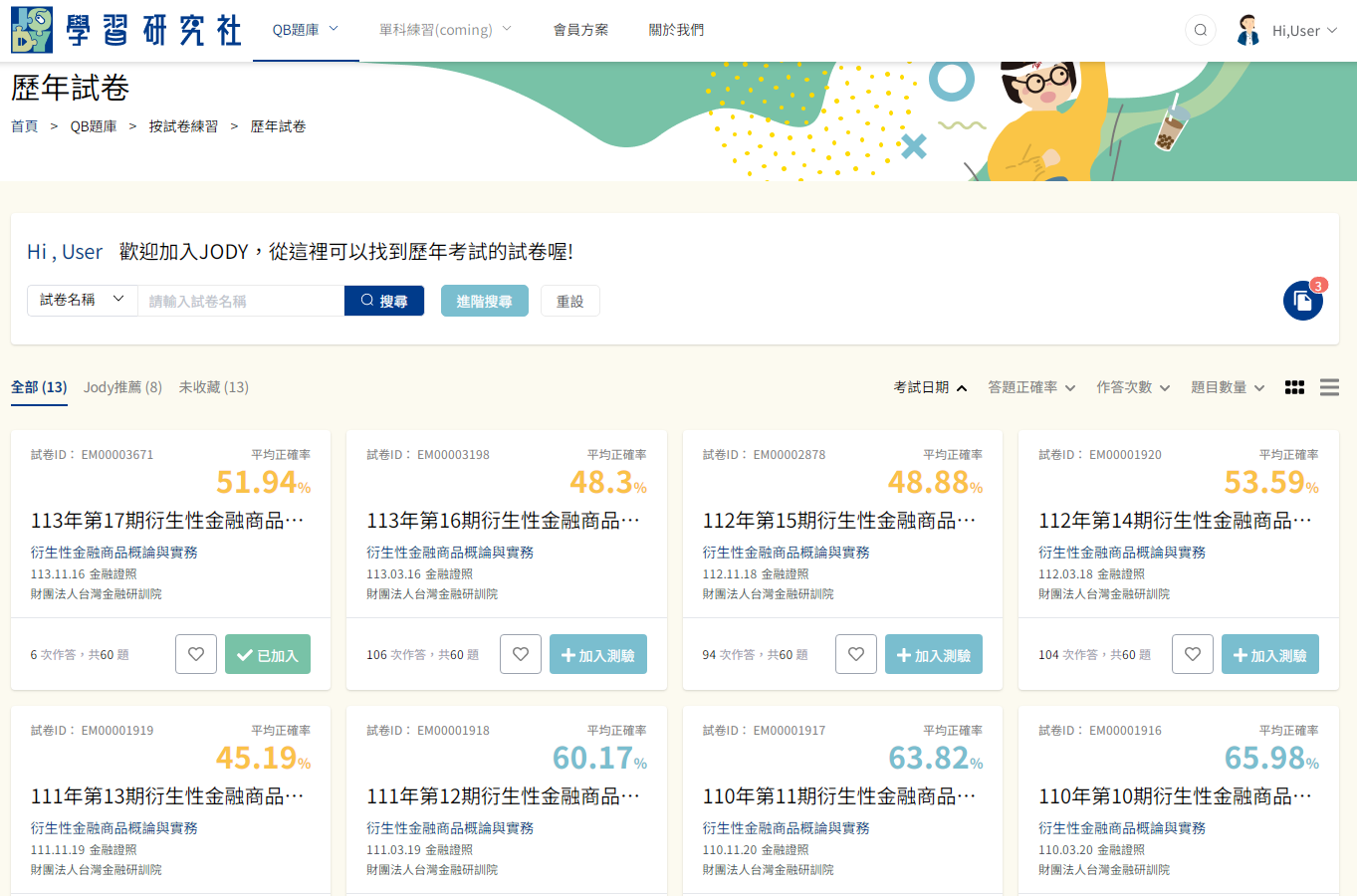Add 112年第15期 exam via 加入測驗
Screen dimensions: 1357x896
pos(934,654)
